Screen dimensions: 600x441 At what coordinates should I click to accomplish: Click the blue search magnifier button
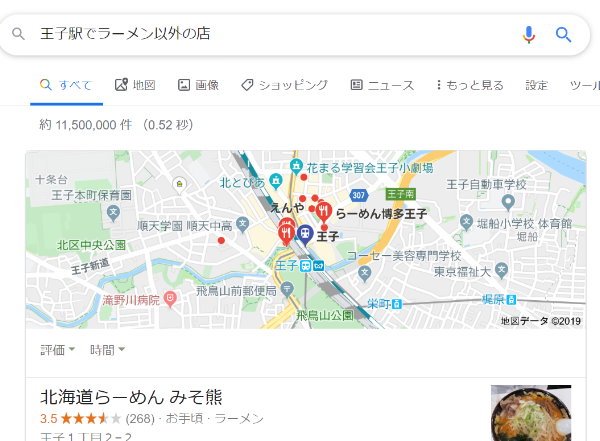pos(563,34)
